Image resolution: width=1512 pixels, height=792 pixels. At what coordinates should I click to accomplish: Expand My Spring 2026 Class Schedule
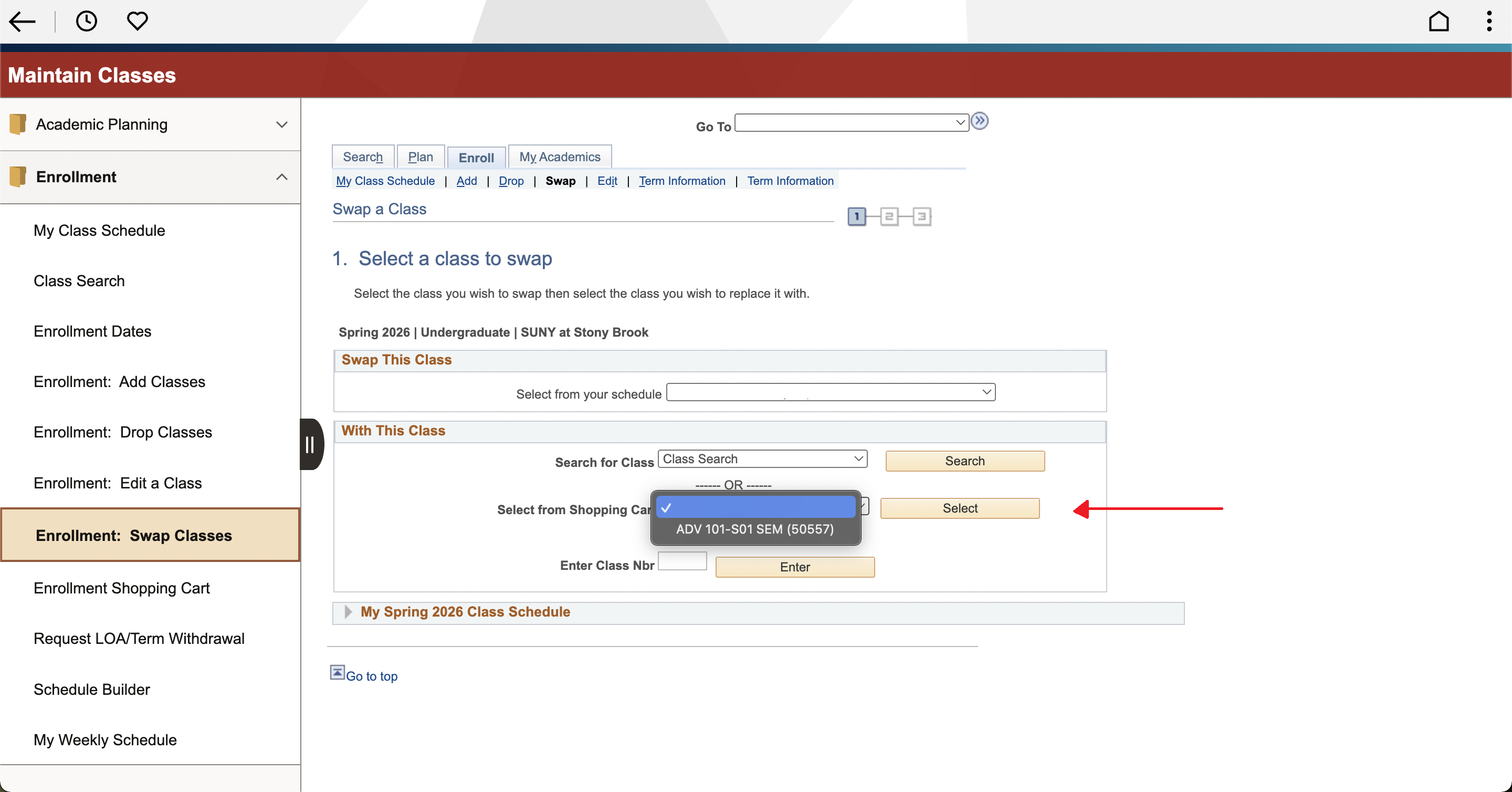[348, 612]
